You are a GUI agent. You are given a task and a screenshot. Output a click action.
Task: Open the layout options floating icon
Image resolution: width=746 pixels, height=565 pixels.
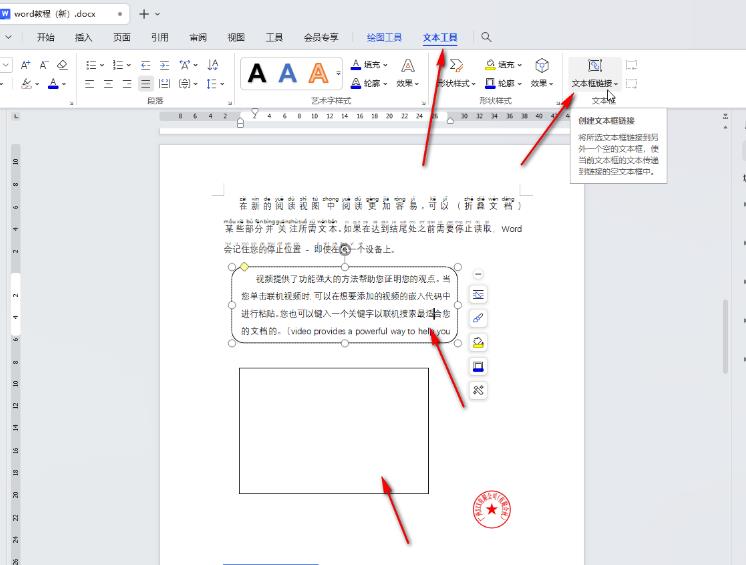pyautogui.click(x=478, y=294)
